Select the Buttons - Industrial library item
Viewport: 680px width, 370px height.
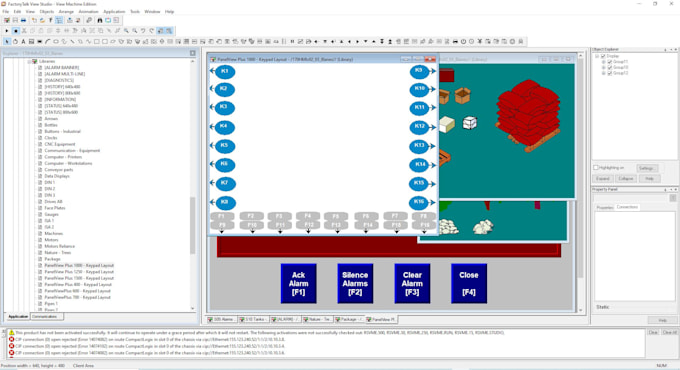point(62,131)
